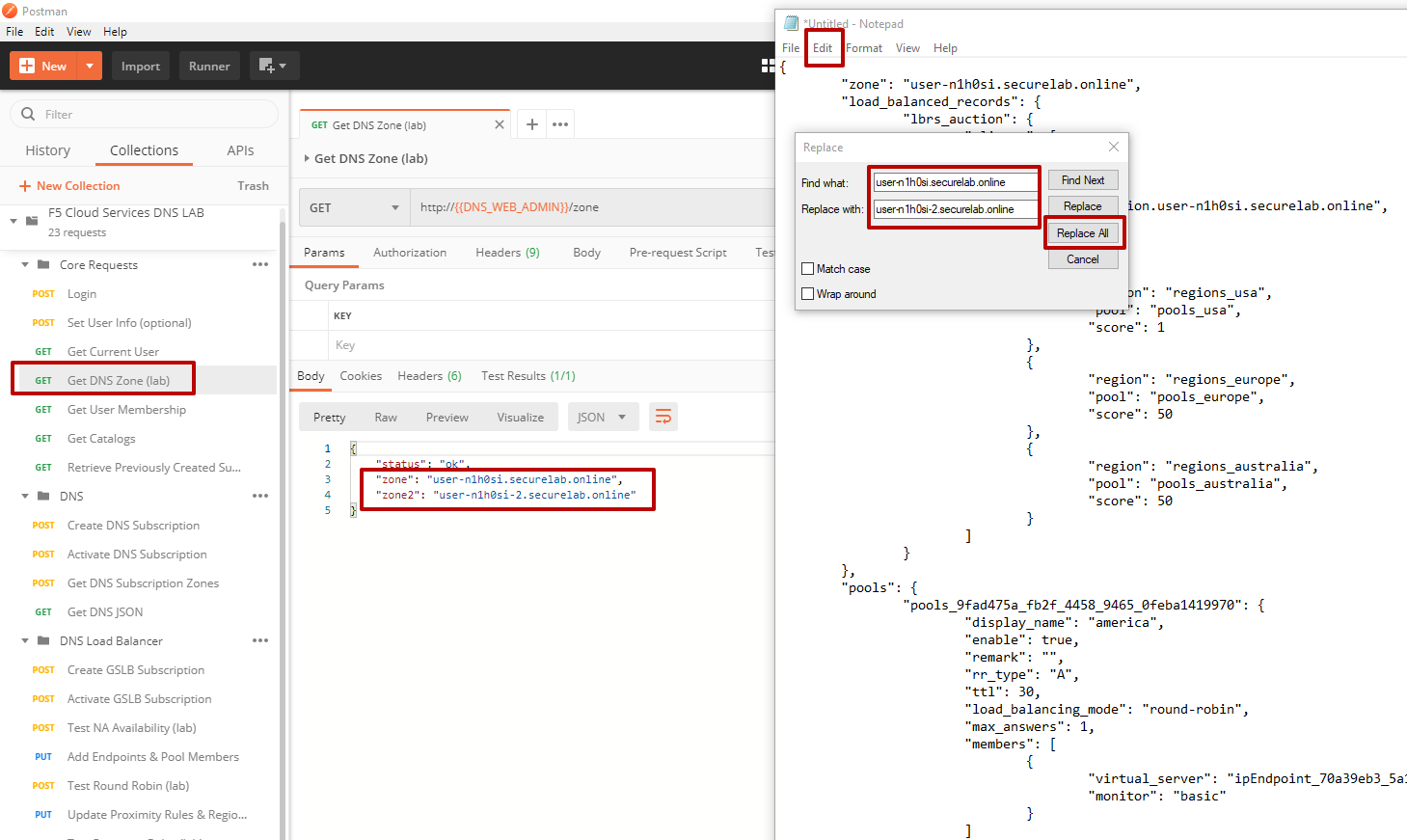Viewport: 1407px width, 840px height.
Task: Open the tab options ellipsis menu
Action: (560, 124)
